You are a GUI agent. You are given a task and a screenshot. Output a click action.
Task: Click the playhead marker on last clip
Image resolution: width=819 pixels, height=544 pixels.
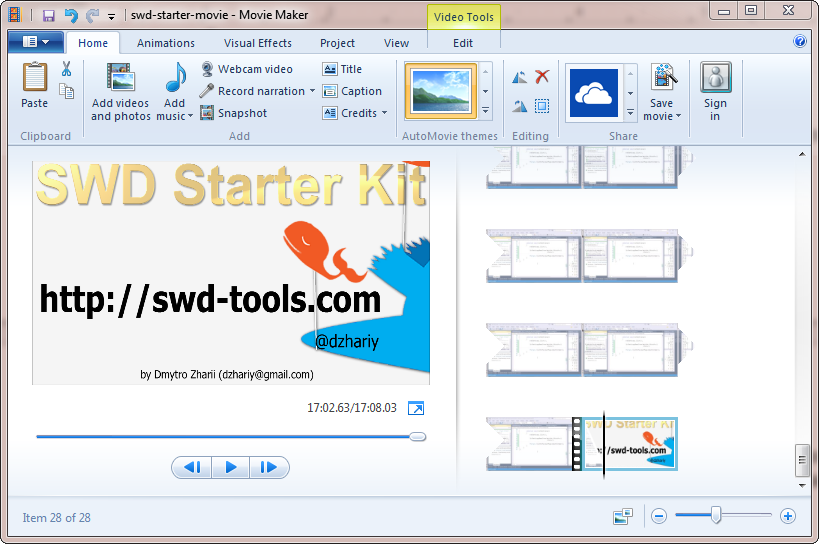click(604, 445)
